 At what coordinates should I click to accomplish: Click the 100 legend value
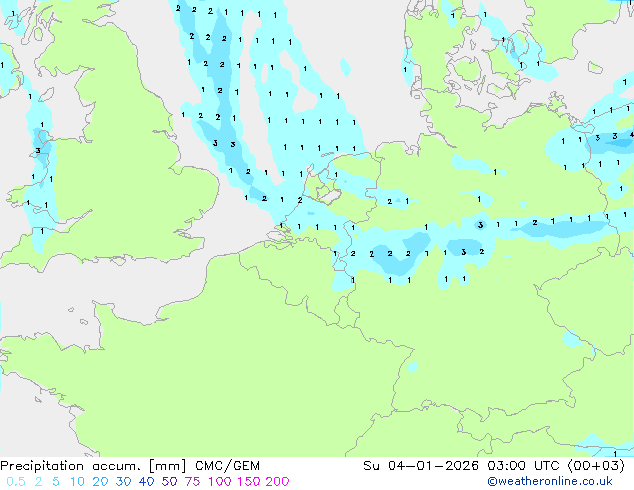220,482
